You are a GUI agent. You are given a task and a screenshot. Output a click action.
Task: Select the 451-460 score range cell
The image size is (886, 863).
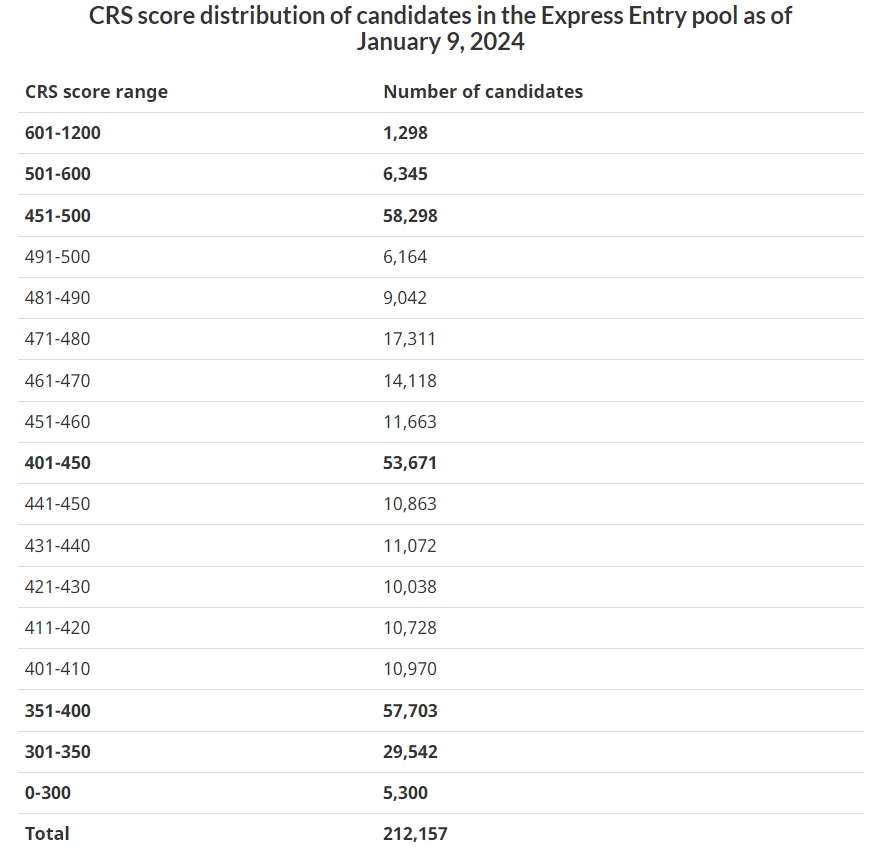coord(57,422)
